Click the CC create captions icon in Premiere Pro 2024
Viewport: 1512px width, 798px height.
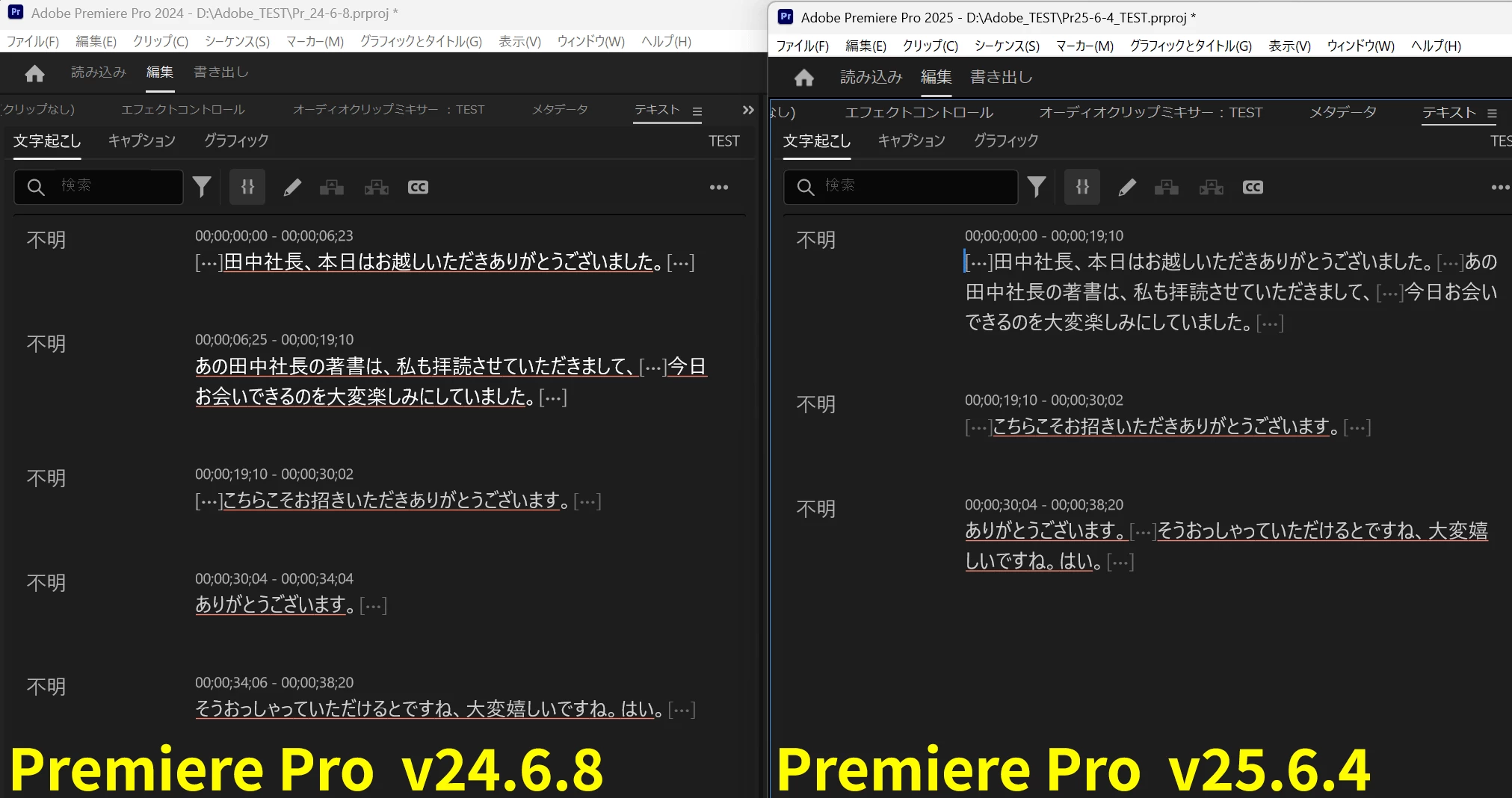pos(418,188)
